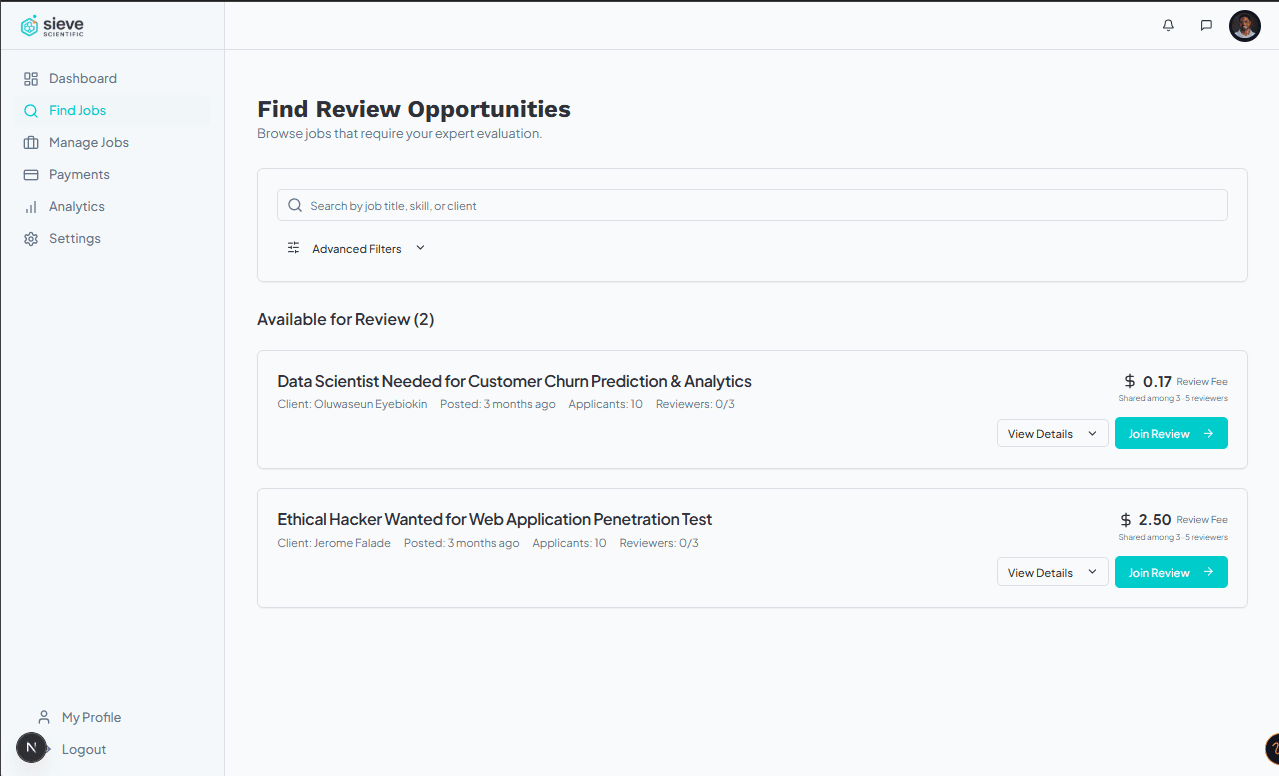Open your profile picture menu
The width and height of the screenshot is (1279, 776).
pos(1244,25)
